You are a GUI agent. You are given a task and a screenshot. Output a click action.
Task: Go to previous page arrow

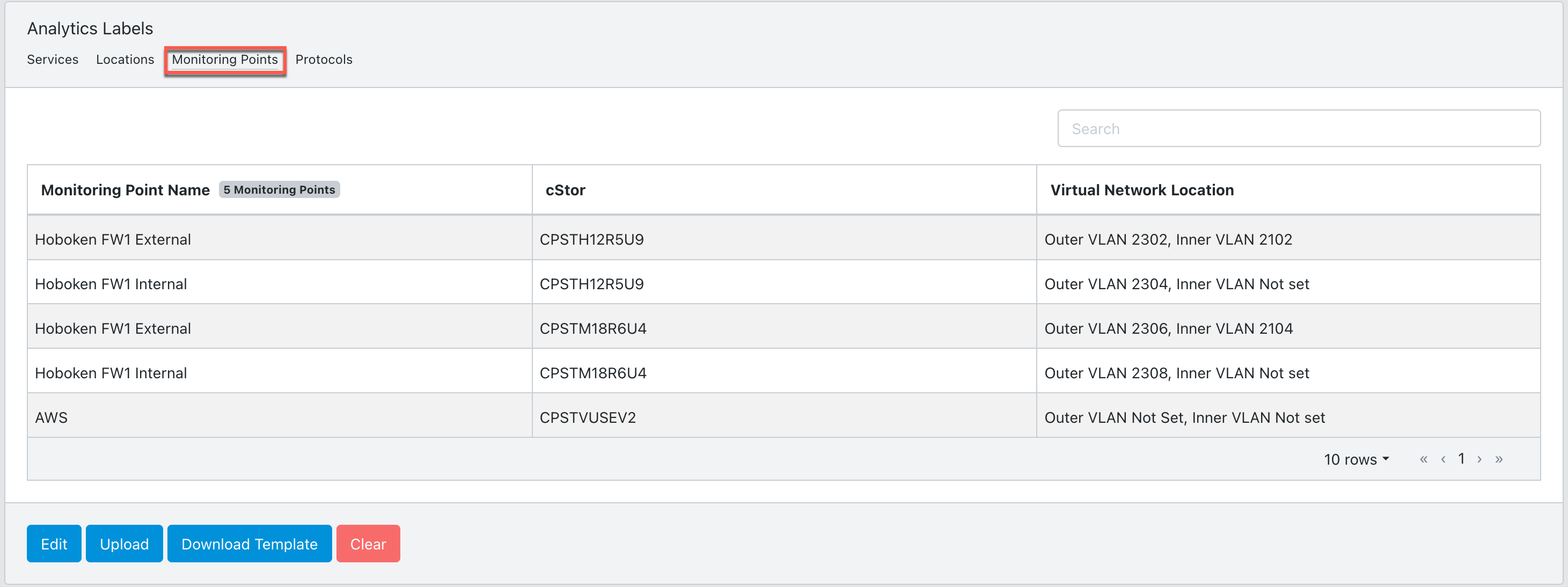click(x=1443, y=459)
